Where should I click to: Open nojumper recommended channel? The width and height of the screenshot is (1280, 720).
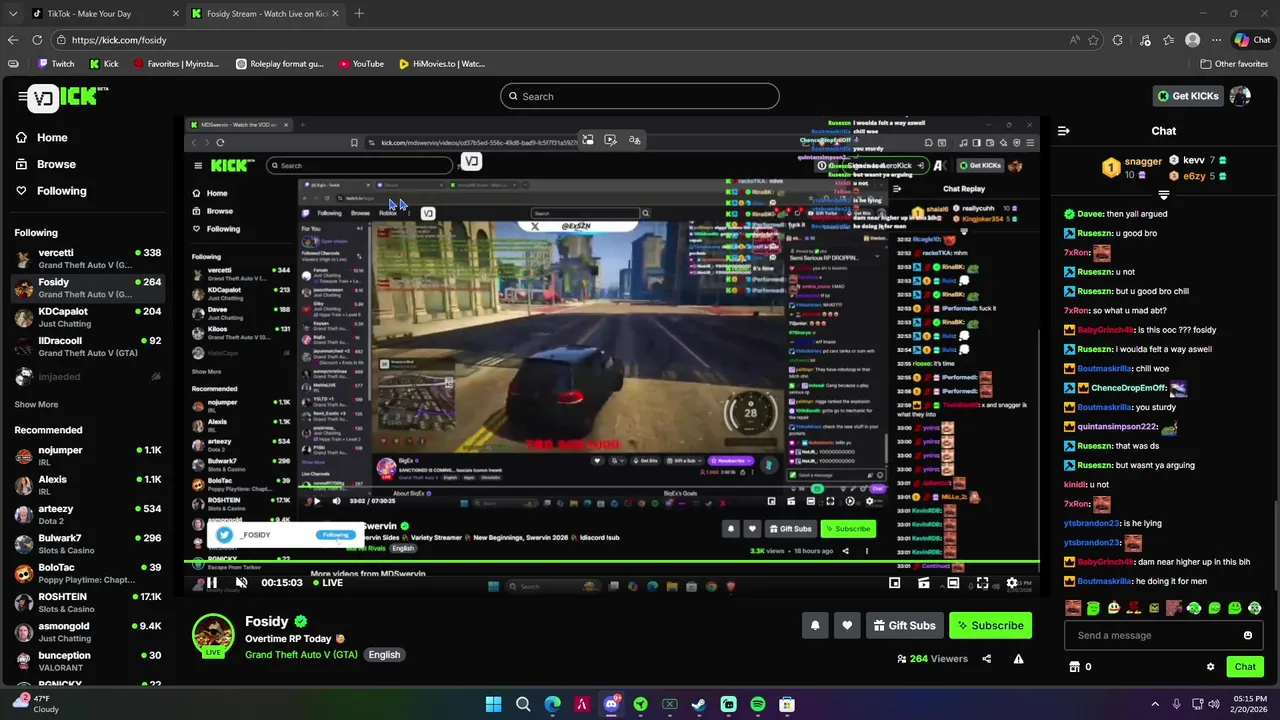(x=87, y=456)
